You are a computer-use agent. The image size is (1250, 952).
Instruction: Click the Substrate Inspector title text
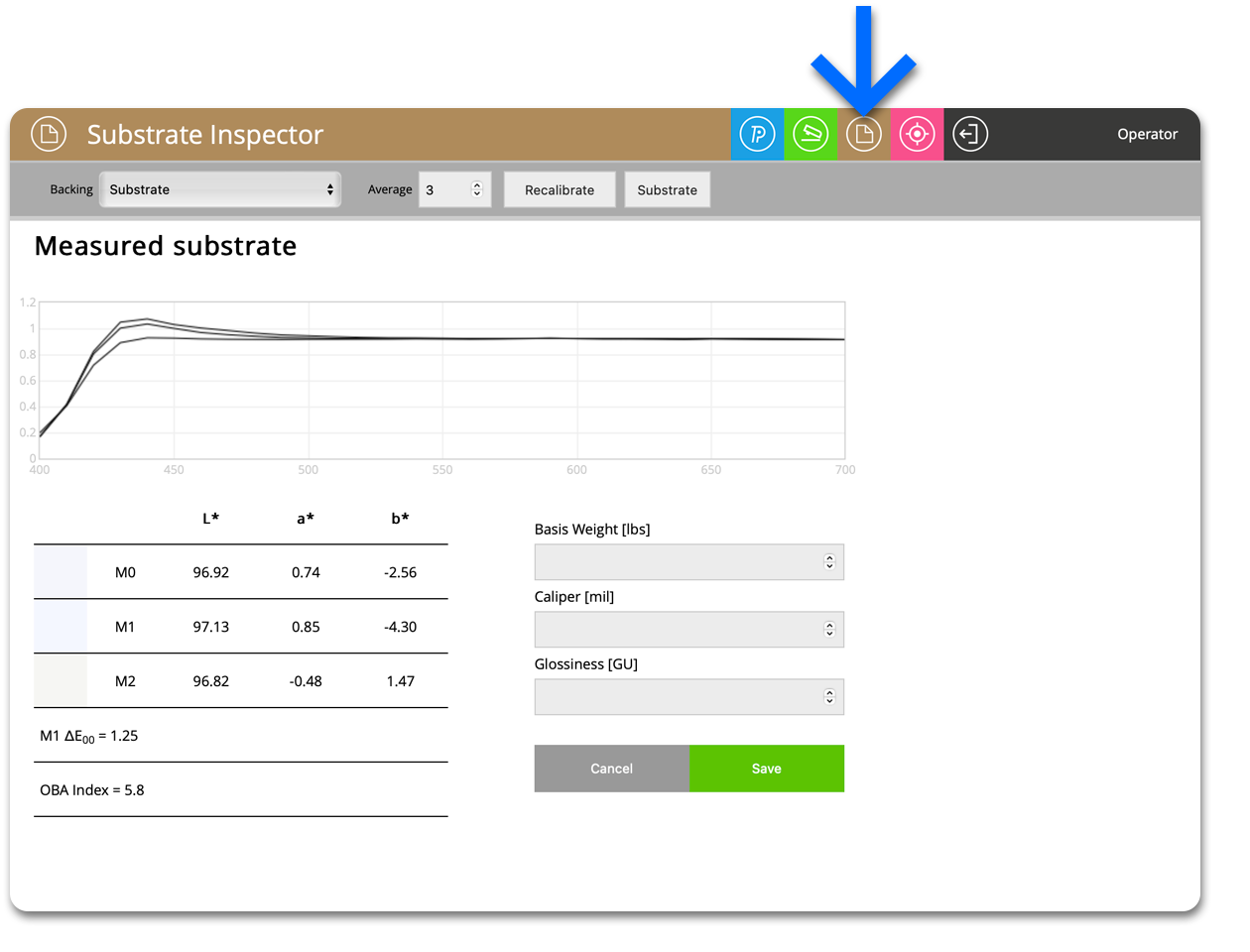205,135
